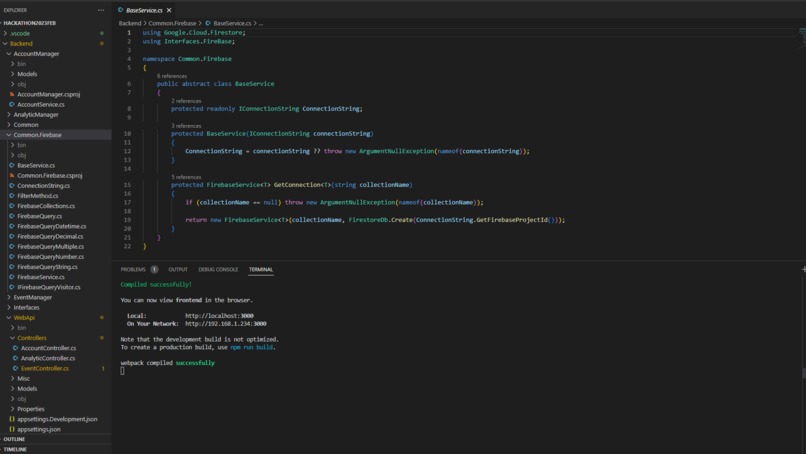Collapse the WebApi folder
Viewport: 806px width, 454px height.
[24, 318]
